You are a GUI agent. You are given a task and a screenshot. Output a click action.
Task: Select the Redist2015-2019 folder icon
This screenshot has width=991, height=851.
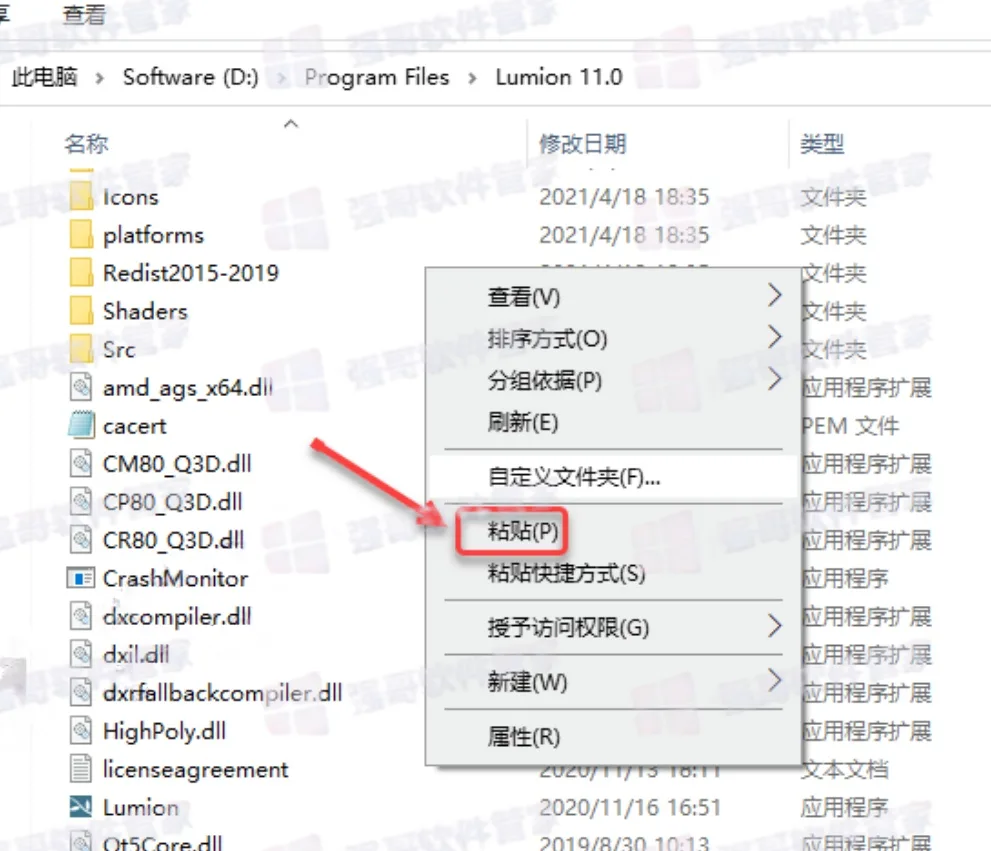tap(81, 272)
